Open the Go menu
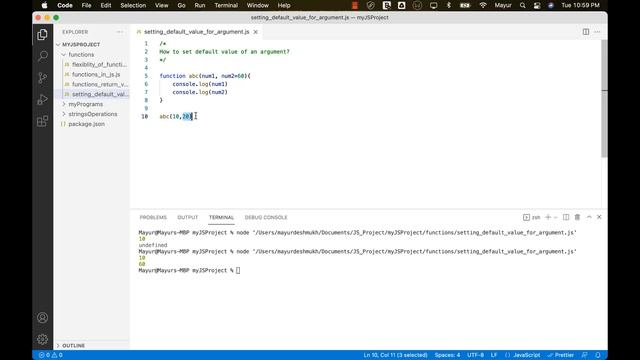This screenshot has width=640, height=360. [181, 5]
